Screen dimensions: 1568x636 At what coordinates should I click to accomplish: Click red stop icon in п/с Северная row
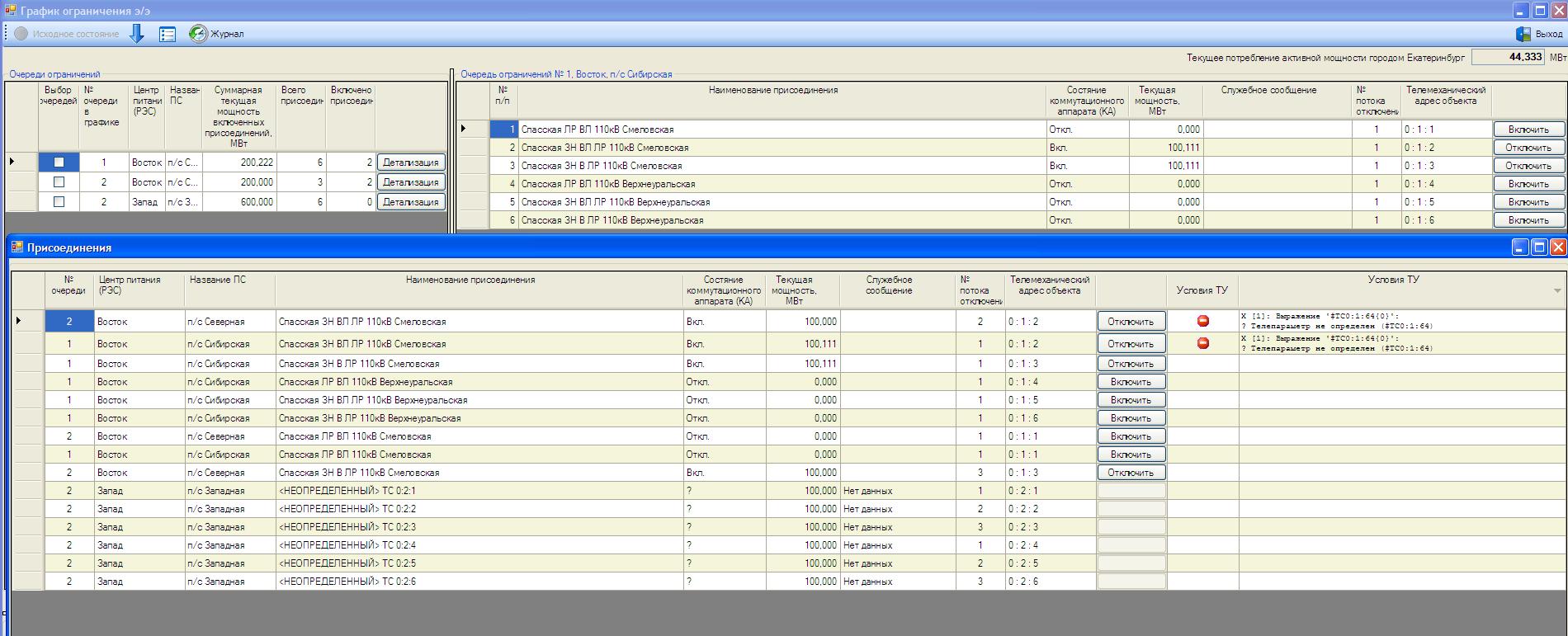click(x=1202, y=321)
